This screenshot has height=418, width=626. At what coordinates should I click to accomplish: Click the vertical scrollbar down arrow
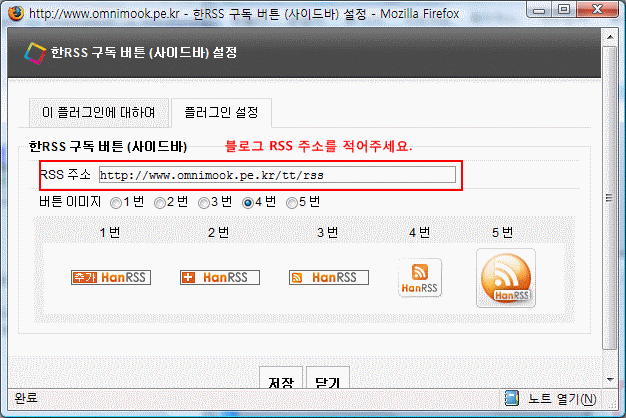pyautogui.click(x=610, y=379)
